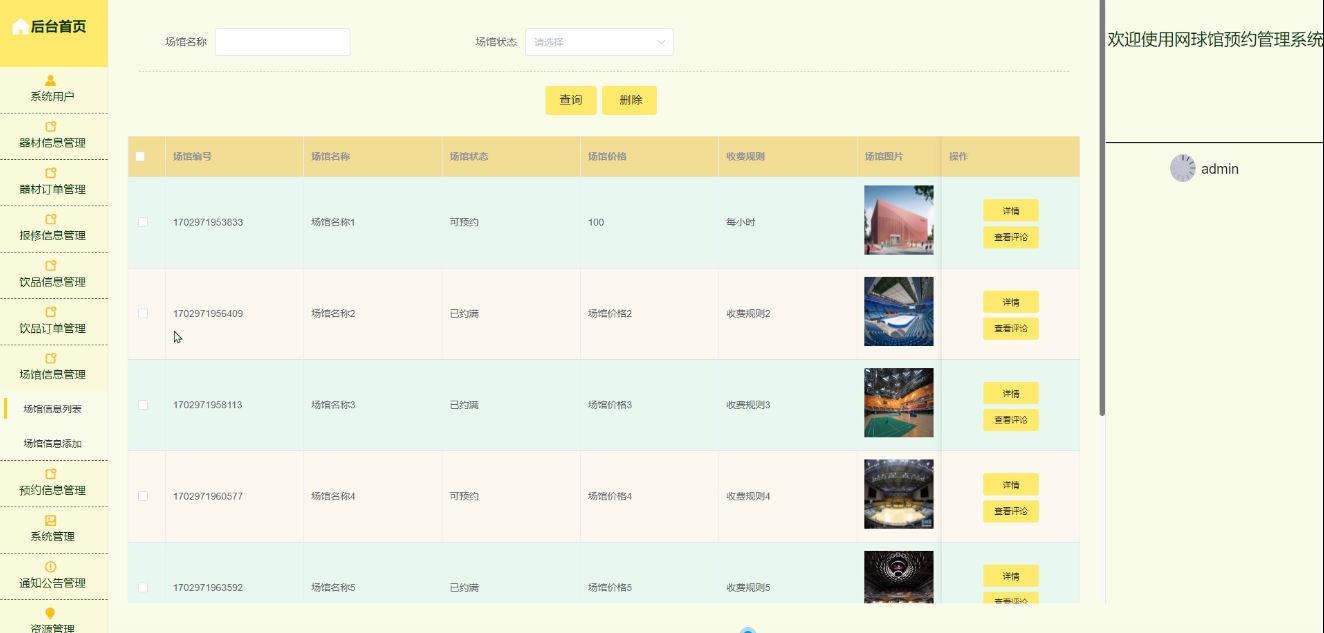
Task: Click the icon above 饮品信息管理
Action: coord(51,266)
